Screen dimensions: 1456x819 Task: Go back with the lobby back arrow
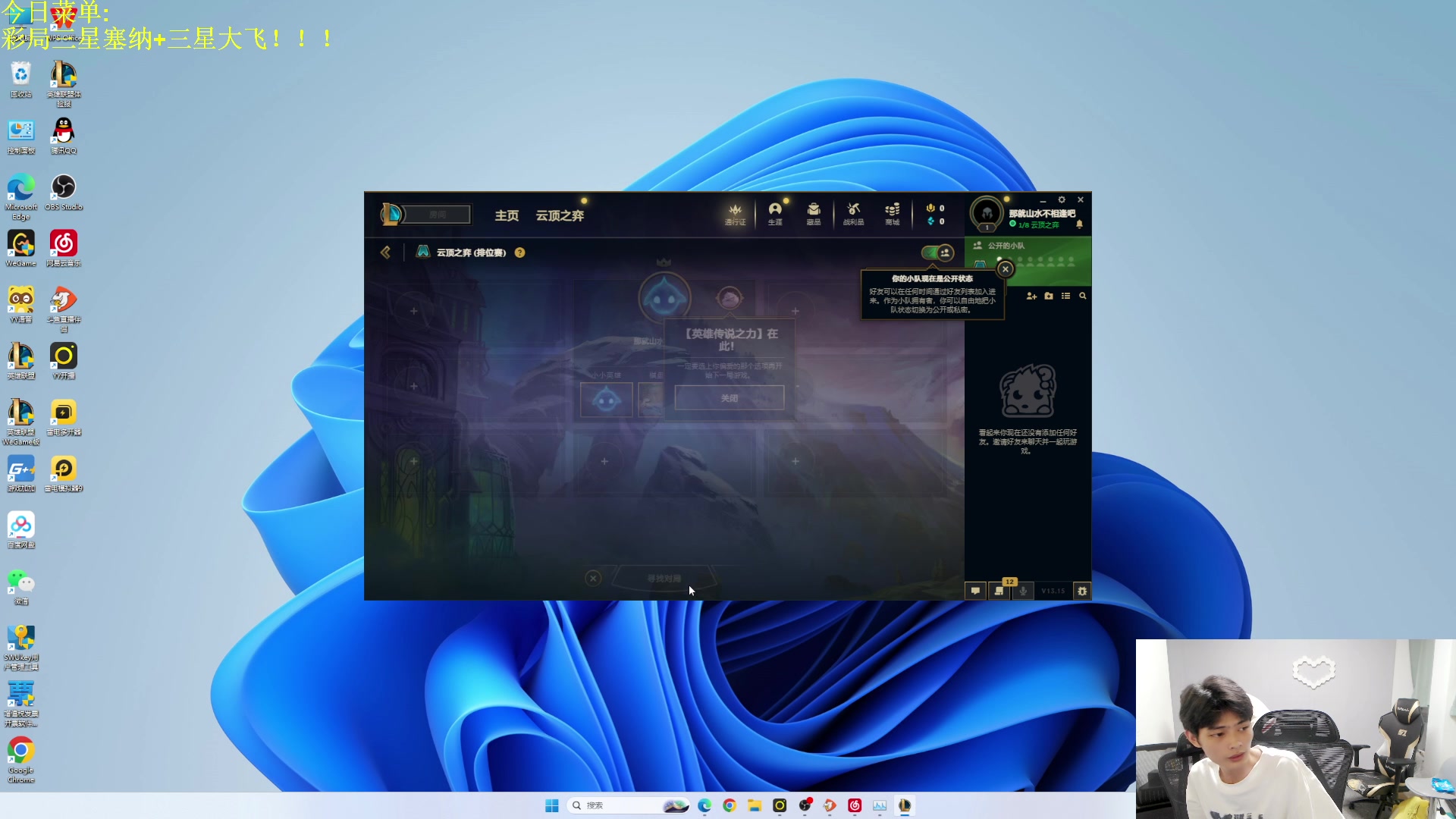(385, 253)
